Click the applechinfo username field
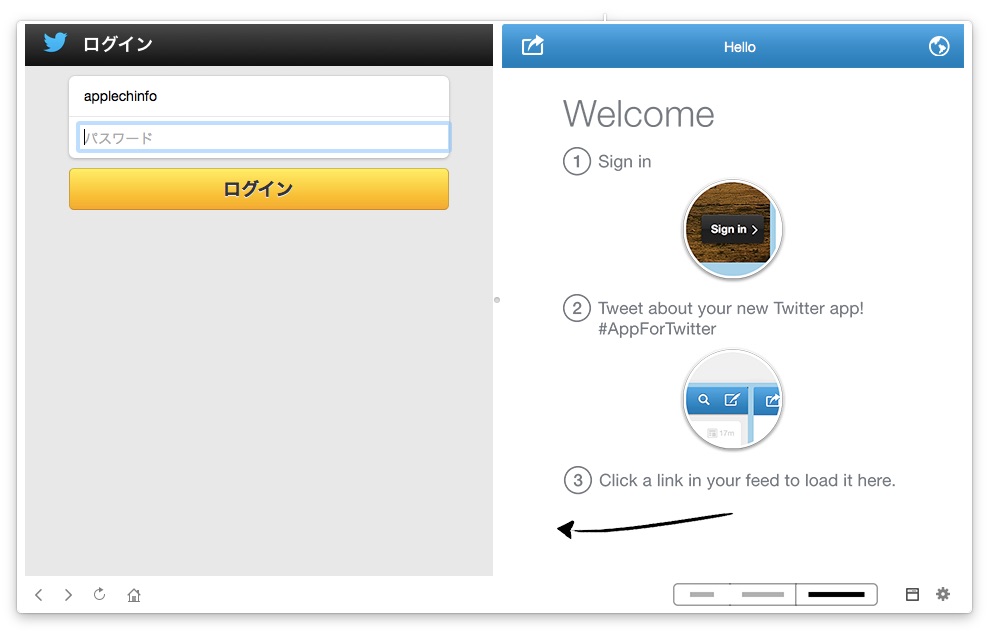Image resolution: width=989 pixels, height=634 pixels. [259, 96]
